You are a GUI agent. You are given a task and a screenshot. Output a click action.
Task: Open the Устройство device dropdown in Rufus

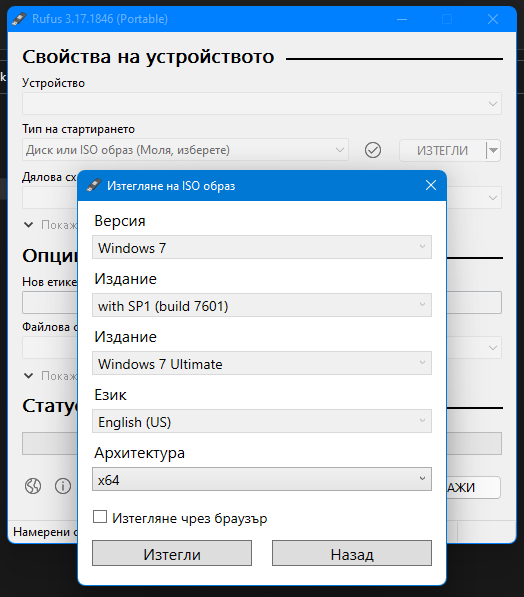pos(262,104)
